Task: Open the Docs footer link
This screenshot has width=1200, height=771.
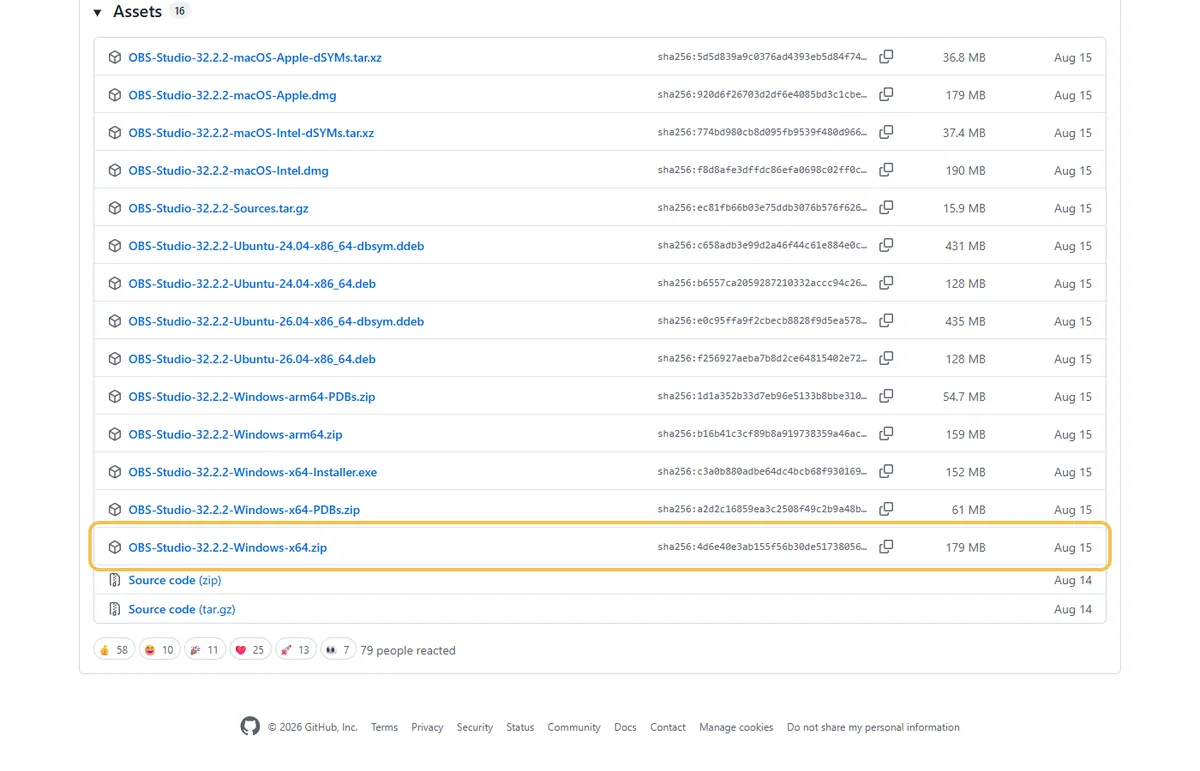Action: point(625,727)
